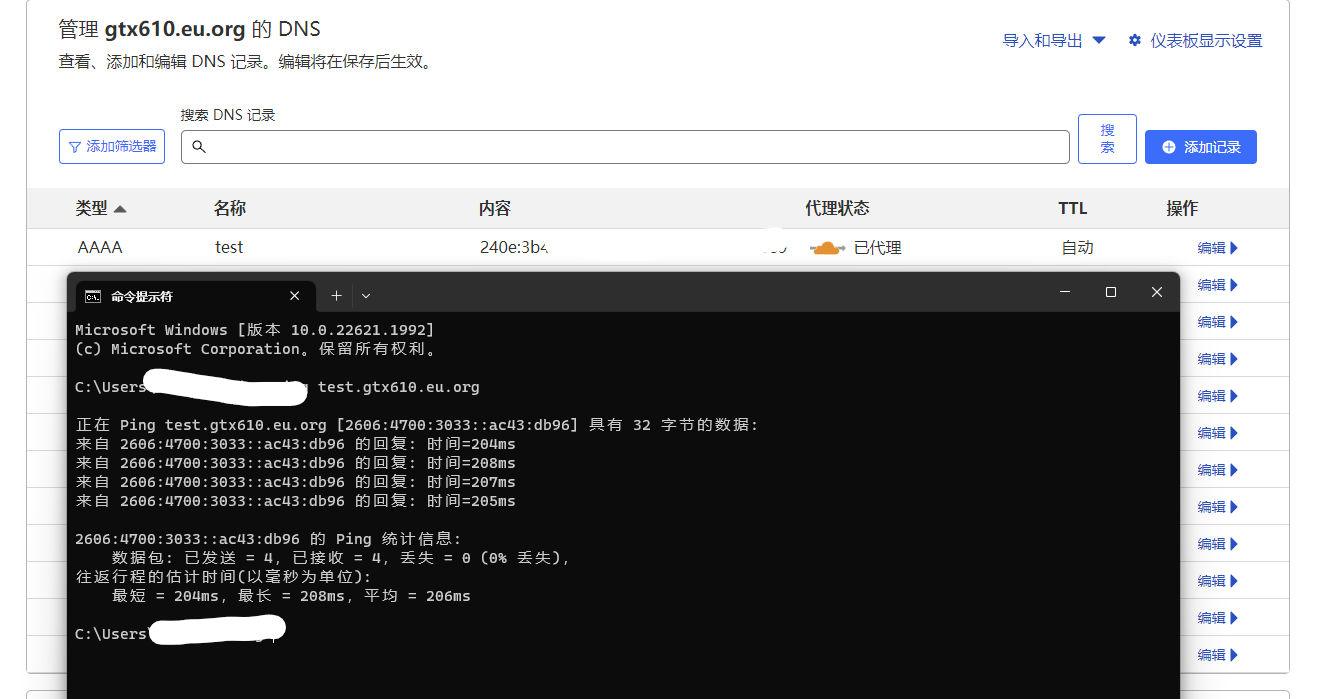Screen dimensions: 1341x699
Task: Click the orange cloud 已代理 icon
Action: pyautogui.click(x=826, y=248)
